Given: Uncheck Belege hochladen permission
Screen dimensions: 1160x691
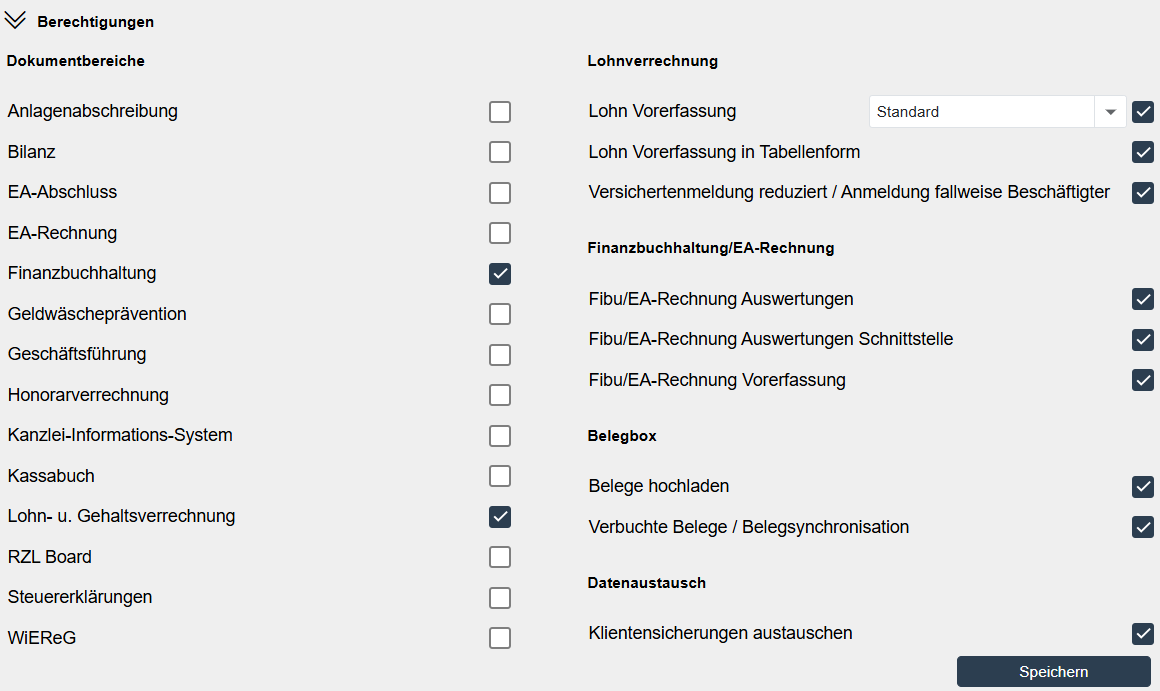Looking at the screenshot, I should [x=1143, y=487].
